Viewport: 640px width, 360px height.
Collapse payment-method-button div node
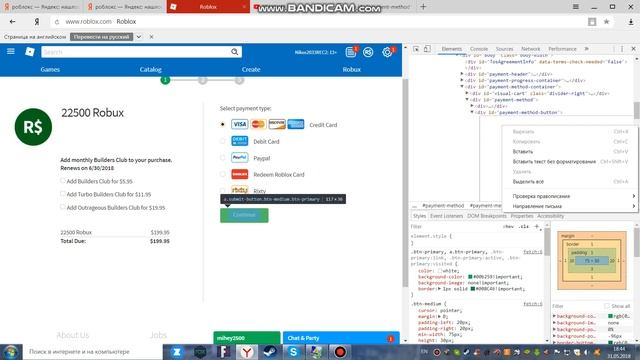tap(472, 112)
